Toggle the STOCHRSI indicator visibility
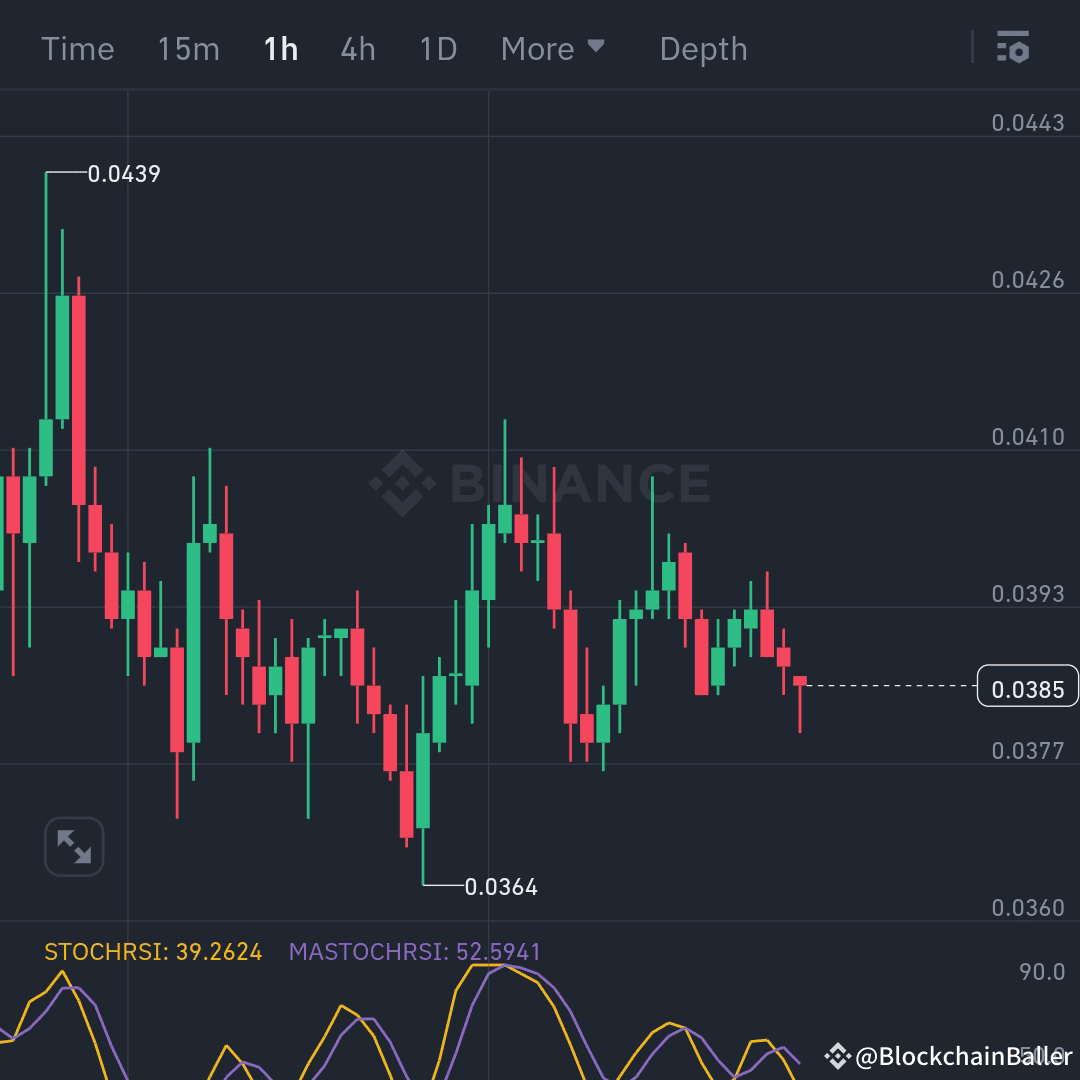This screenshot has width=1080, height=1080. coord(152,953)
